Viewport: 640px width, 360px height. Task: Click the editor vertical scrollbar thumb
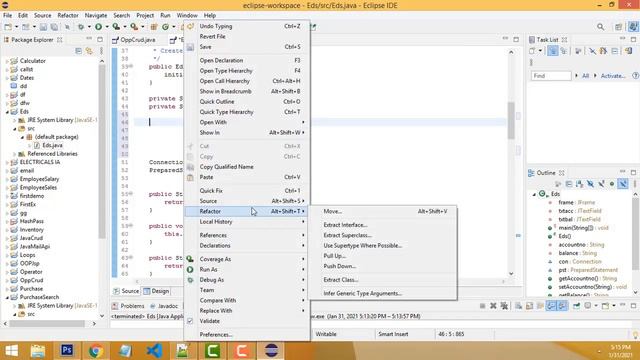pos(511,120)
